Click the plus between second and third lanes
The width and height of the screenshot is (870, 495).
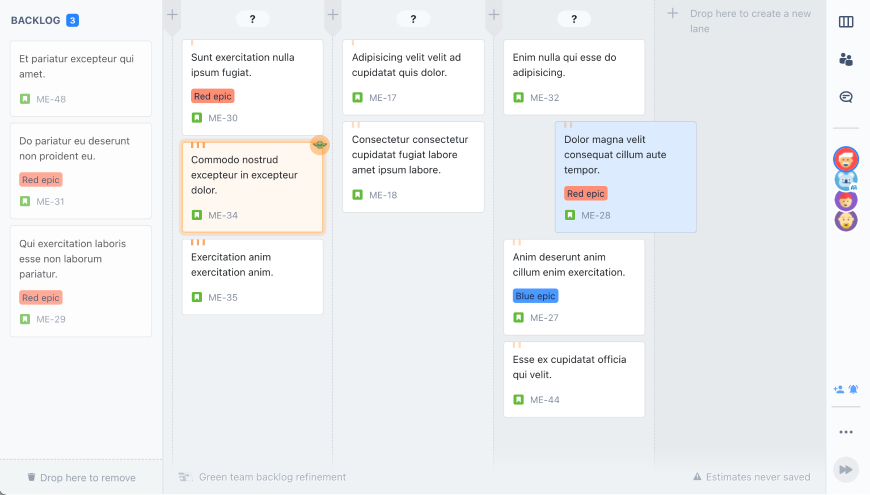coord(493,14)
